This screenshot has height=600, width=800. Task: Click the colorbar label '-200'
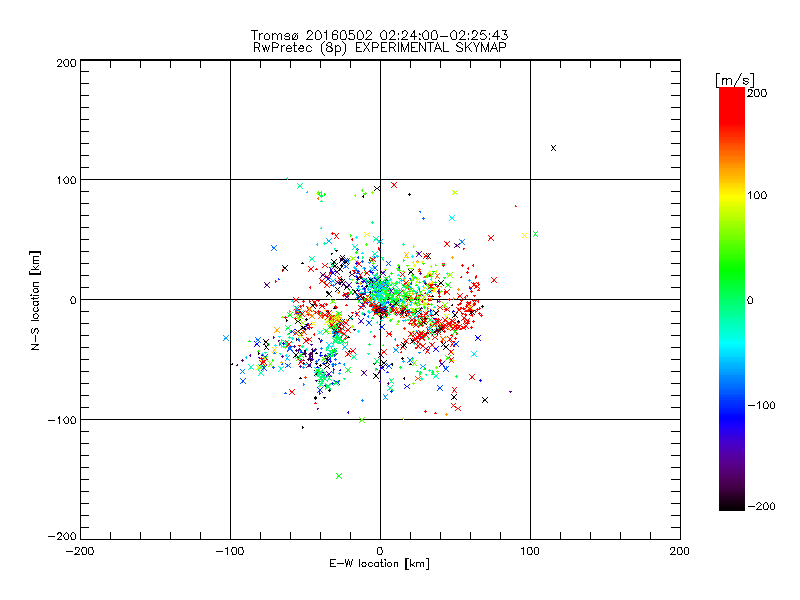tap(761, 507)
